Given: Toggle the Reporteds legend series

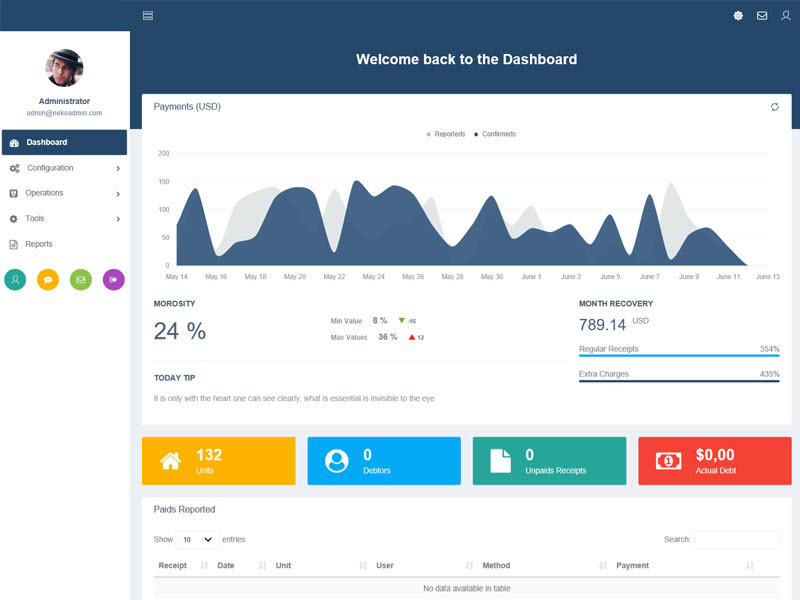Looking at the screenshot, I should (x=446, y=134).
